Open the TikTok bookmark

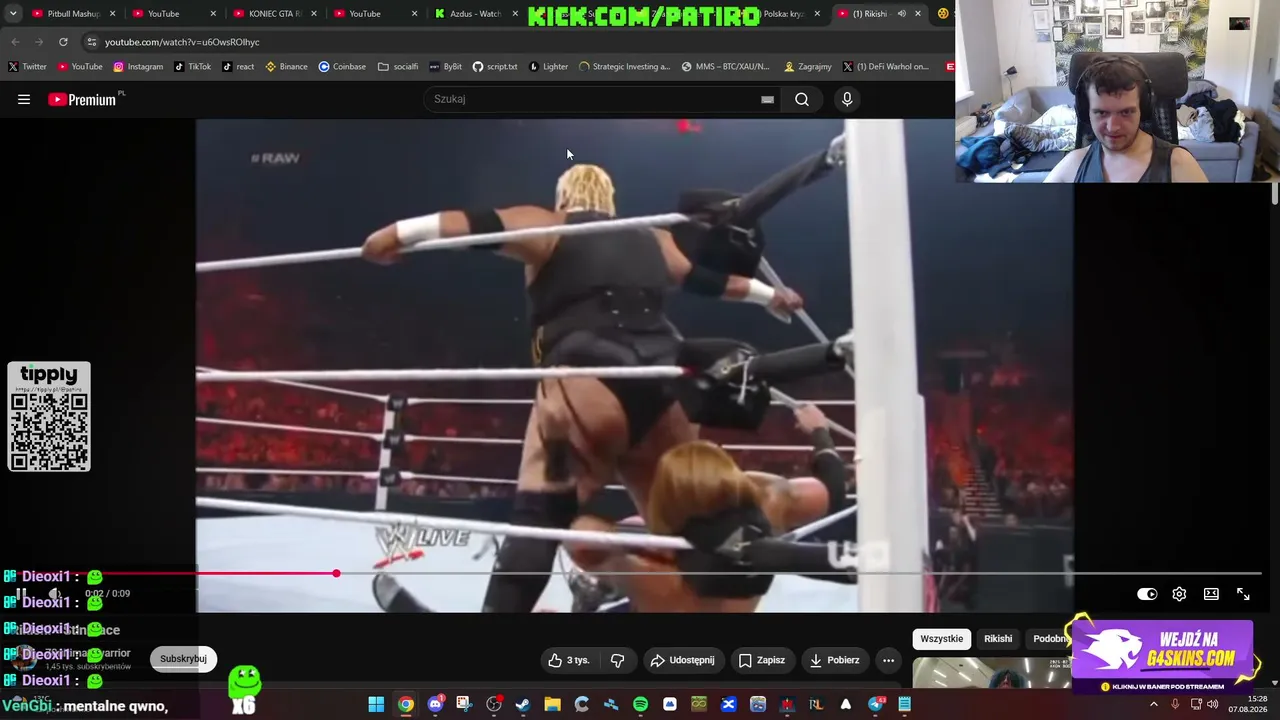193,67
